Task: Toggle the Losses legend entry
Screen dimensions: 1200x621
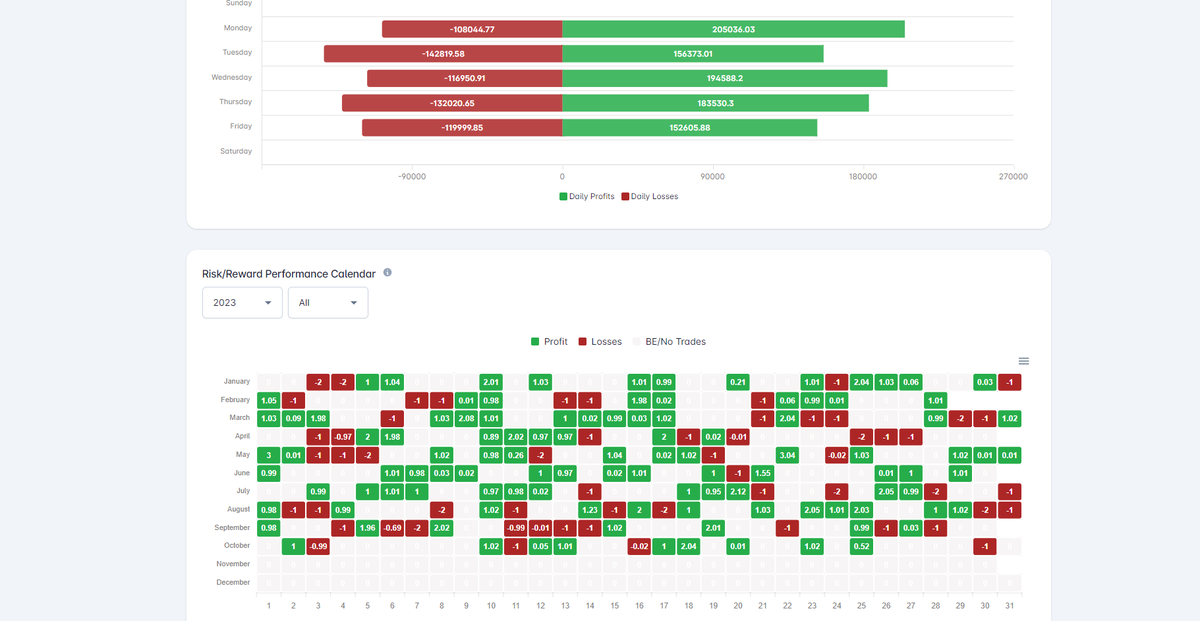Action: (600, 342)
